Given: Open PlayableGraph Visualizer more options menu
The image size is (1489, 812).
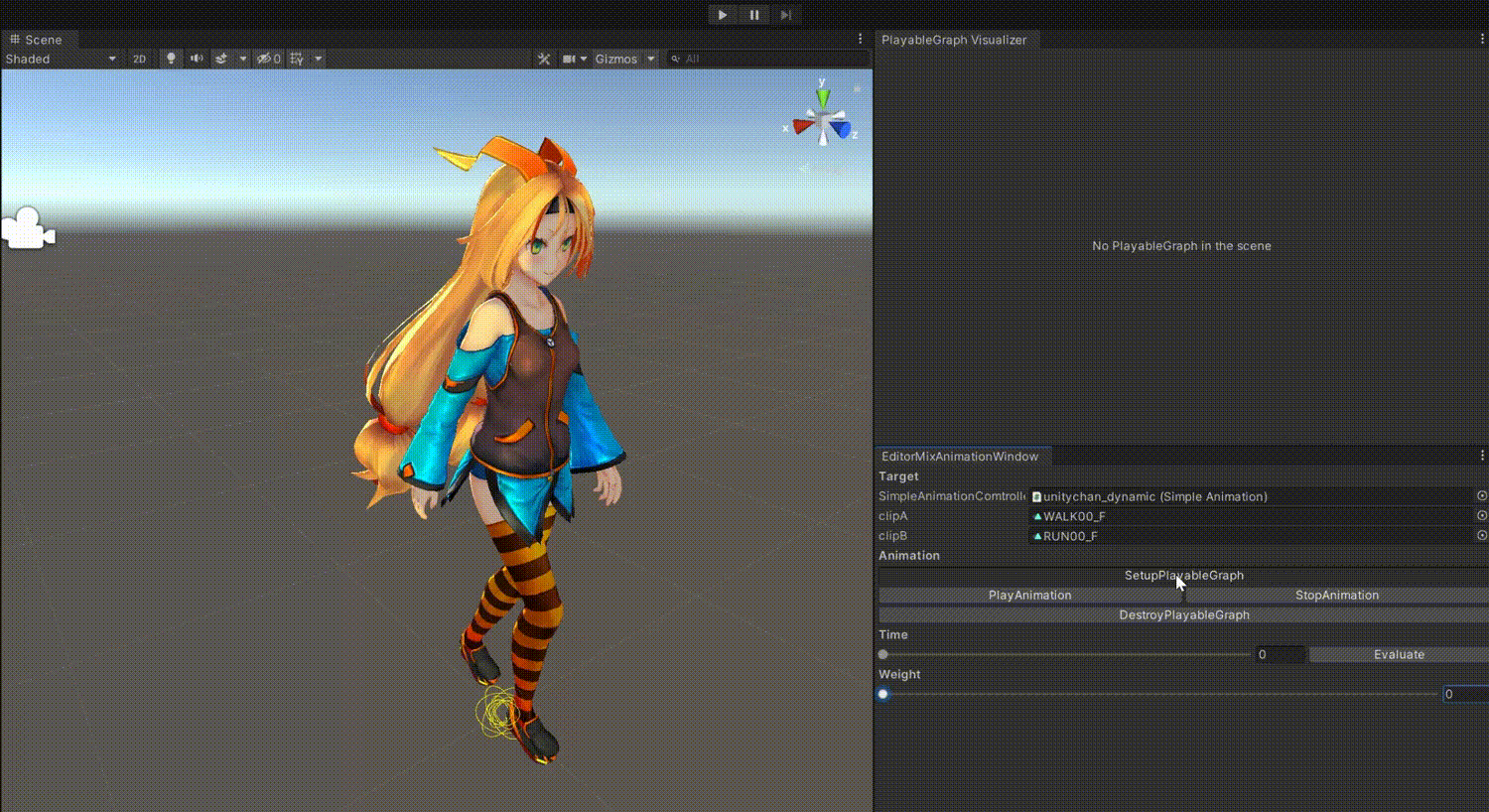Looking at the screenshot, I should tap(1482, 39).
